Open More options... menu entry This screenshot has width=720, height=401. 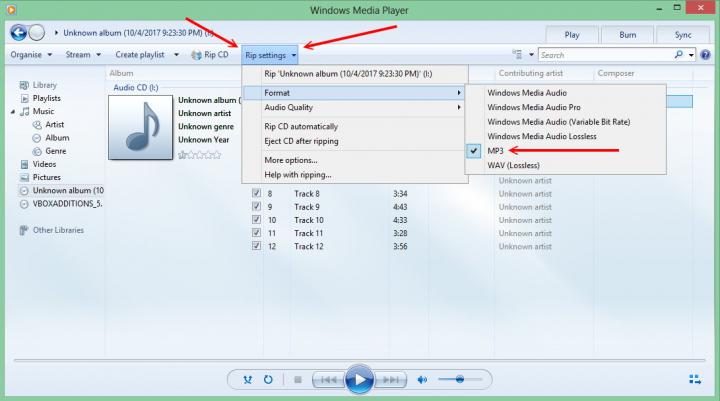coord(355,160)
